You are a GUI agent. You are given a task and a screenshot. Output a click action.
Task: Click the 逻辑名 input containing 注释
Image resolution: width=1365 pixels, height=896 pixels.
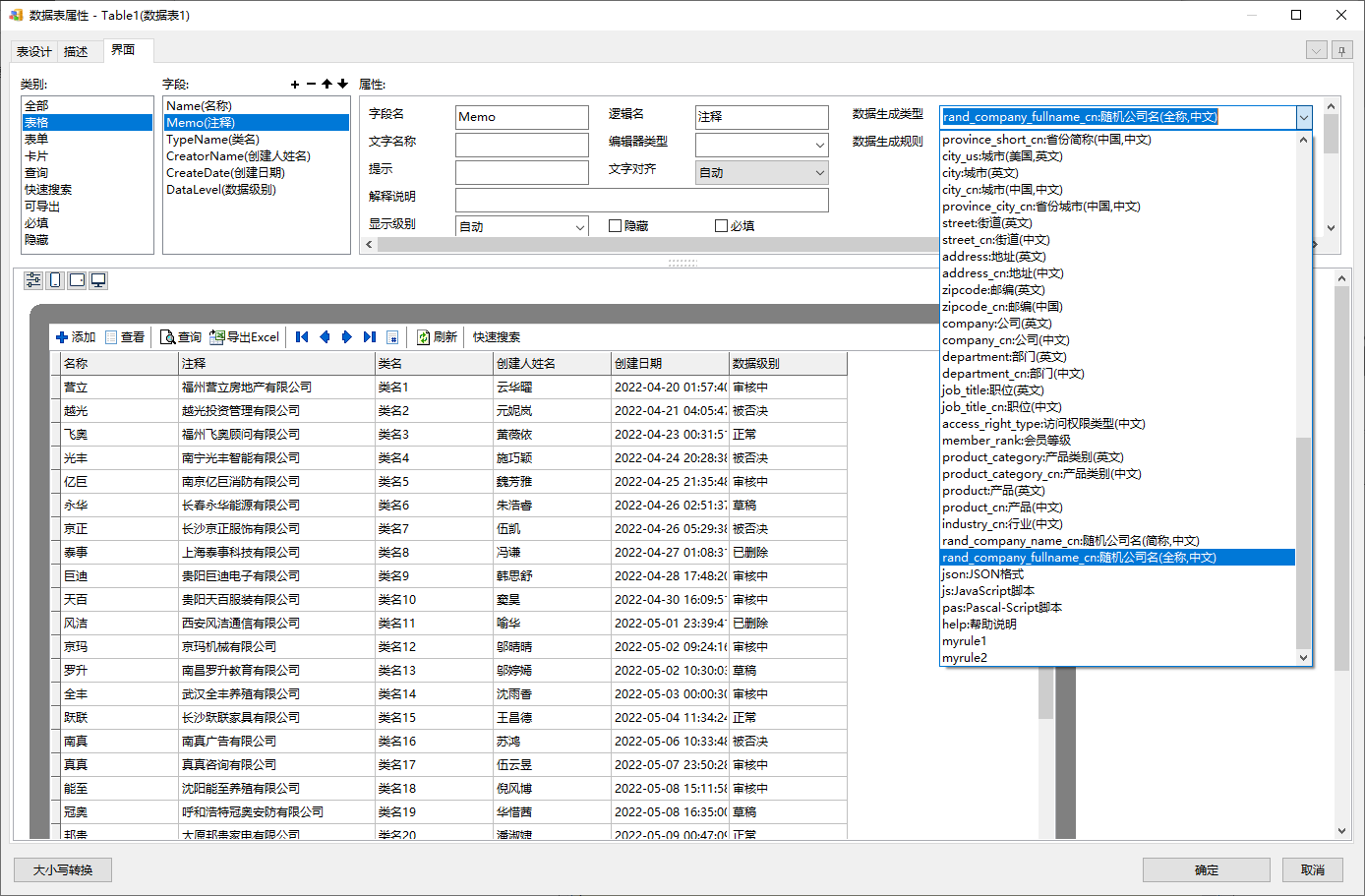(x=762, y=117)
